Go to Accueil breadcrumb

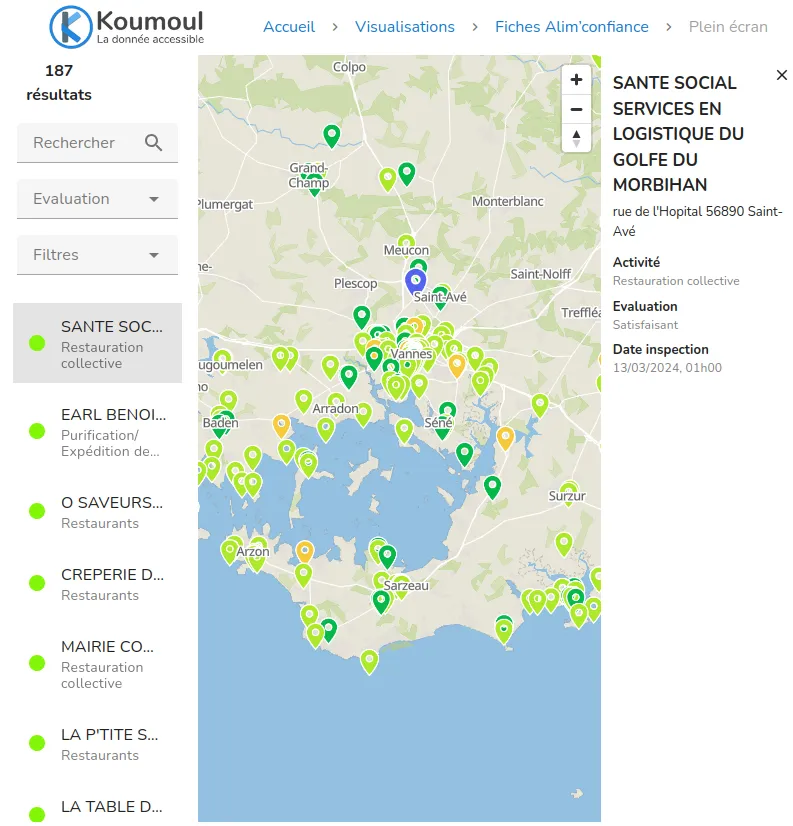289,27
